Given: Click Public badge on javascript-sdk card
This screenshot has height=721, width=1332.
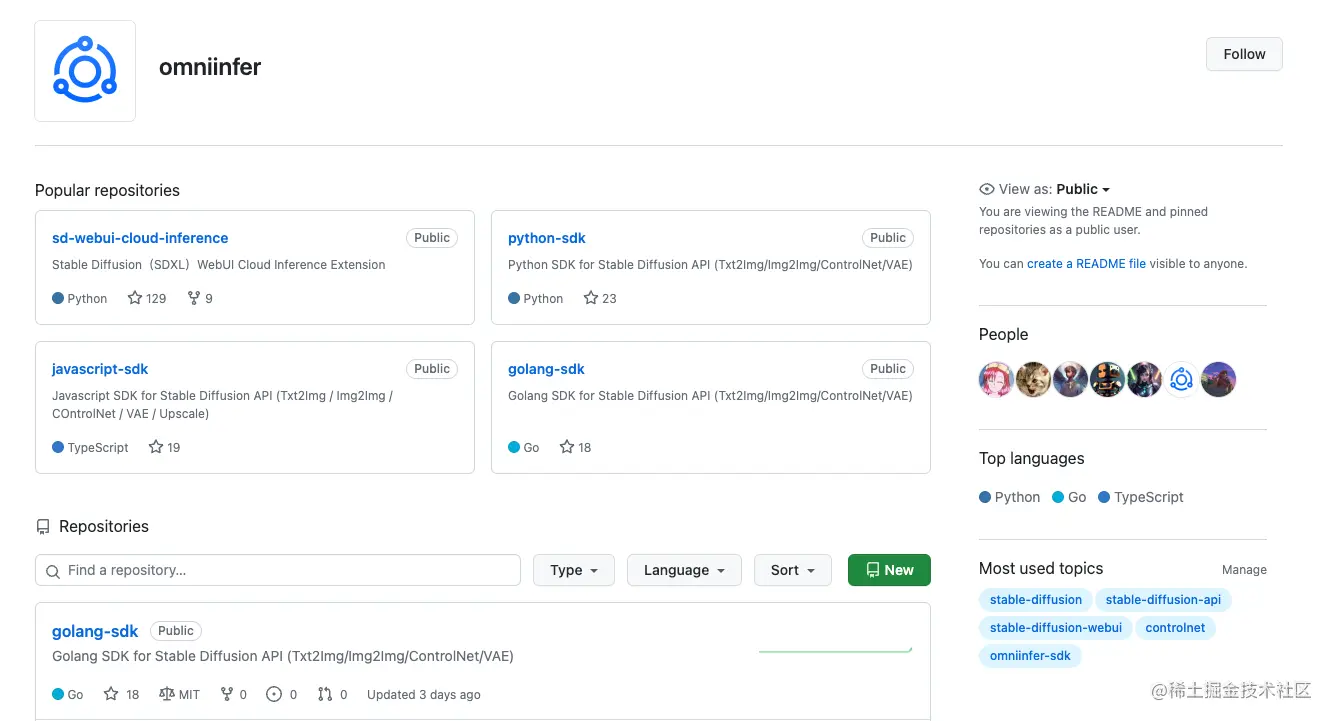Looking at the screenshot, I should coord(432,369).
